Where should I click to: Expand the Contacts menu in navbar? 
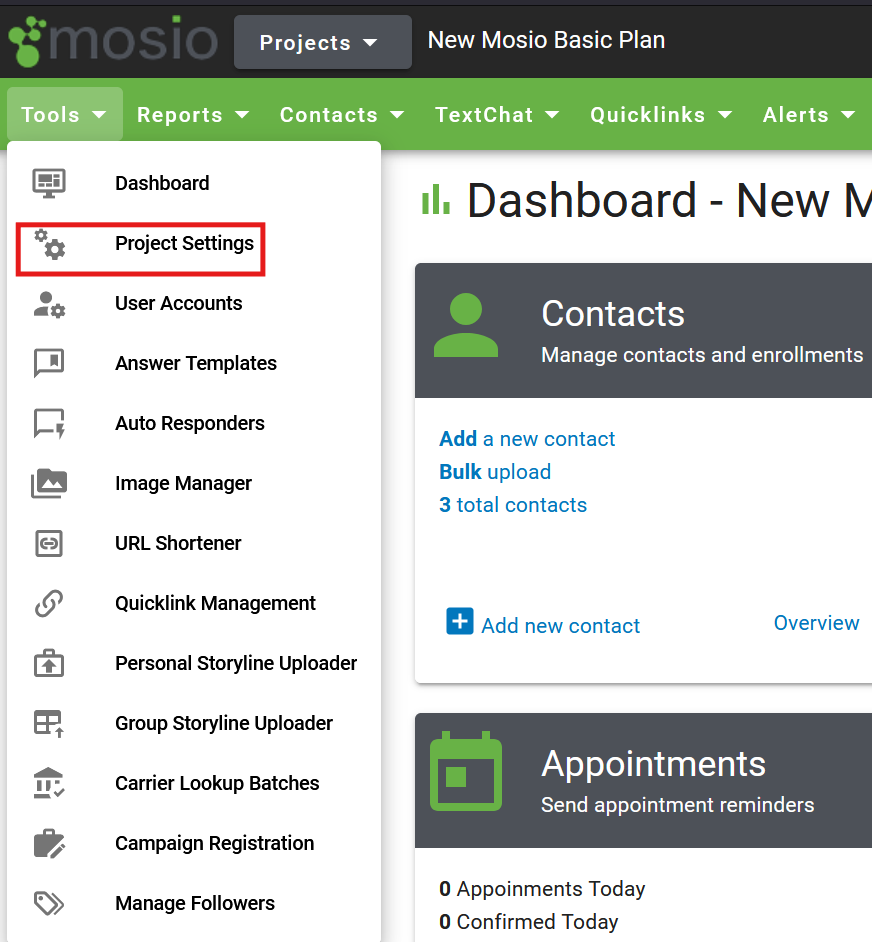click(x=341, y=114)
